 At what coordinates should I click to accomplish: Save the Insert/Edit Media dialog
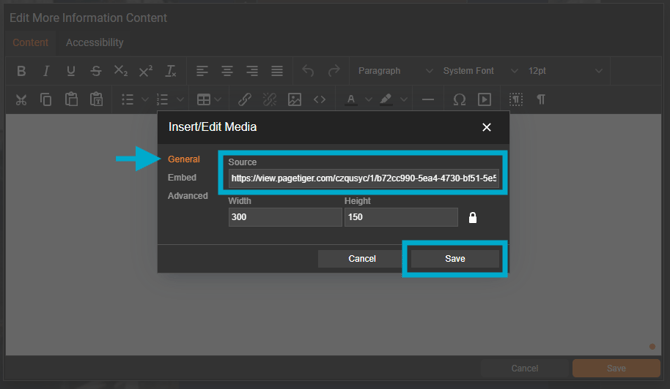pyautogui.click(x=455, y=259)
